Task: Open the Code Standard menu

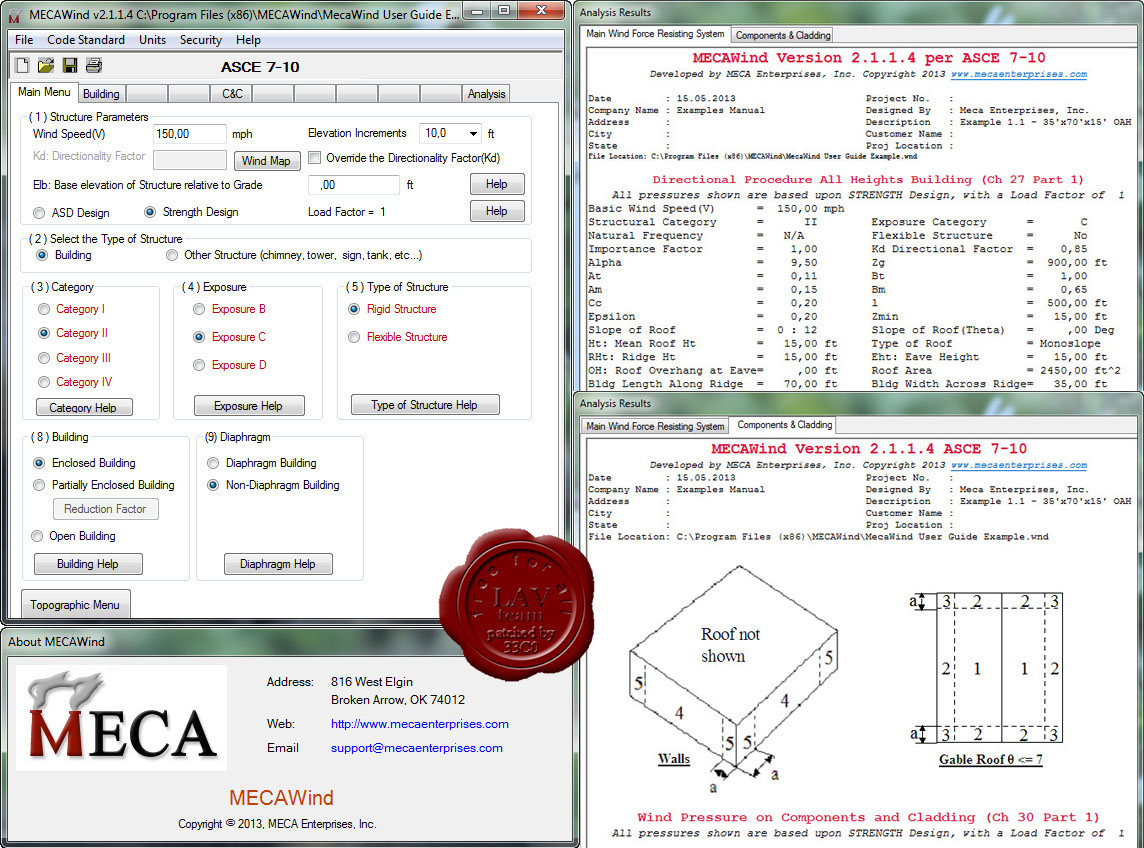Action: tap(86, 40)
